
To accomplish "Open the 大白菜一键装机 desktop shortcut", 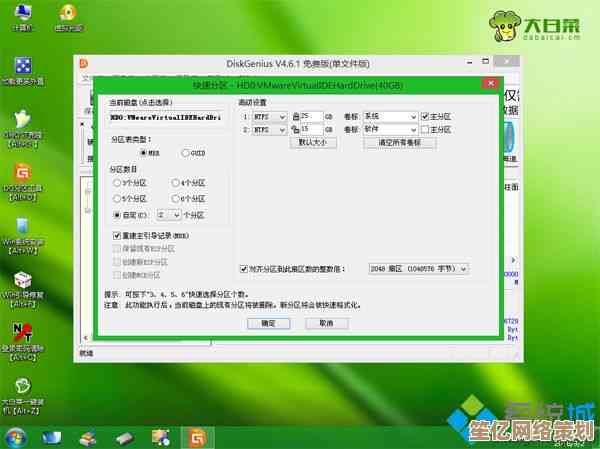I will click(20, 390).
